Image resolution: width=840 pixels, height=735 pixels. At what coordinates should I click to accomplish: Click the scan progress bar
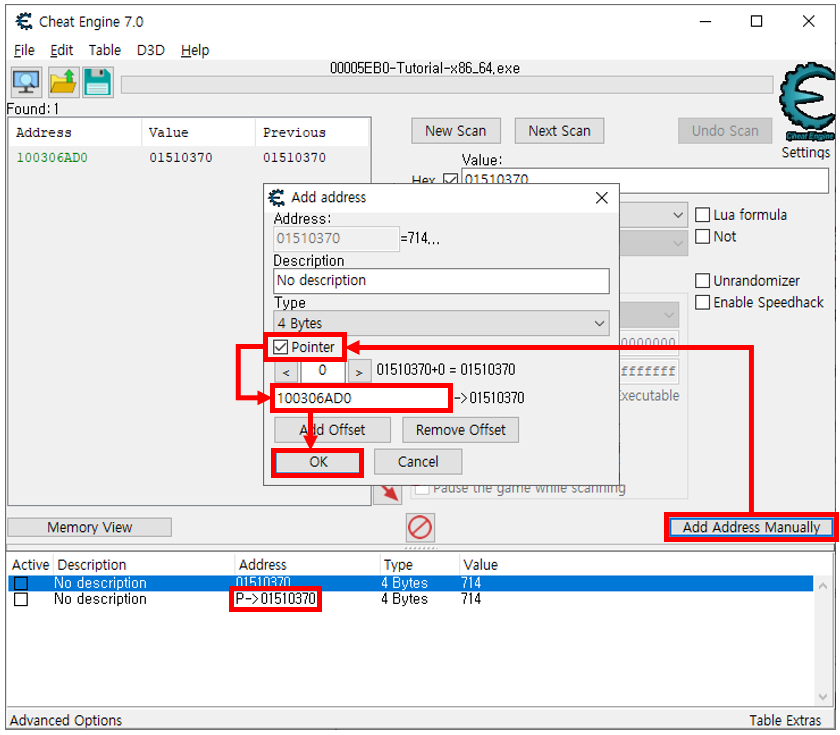(447, 85)
